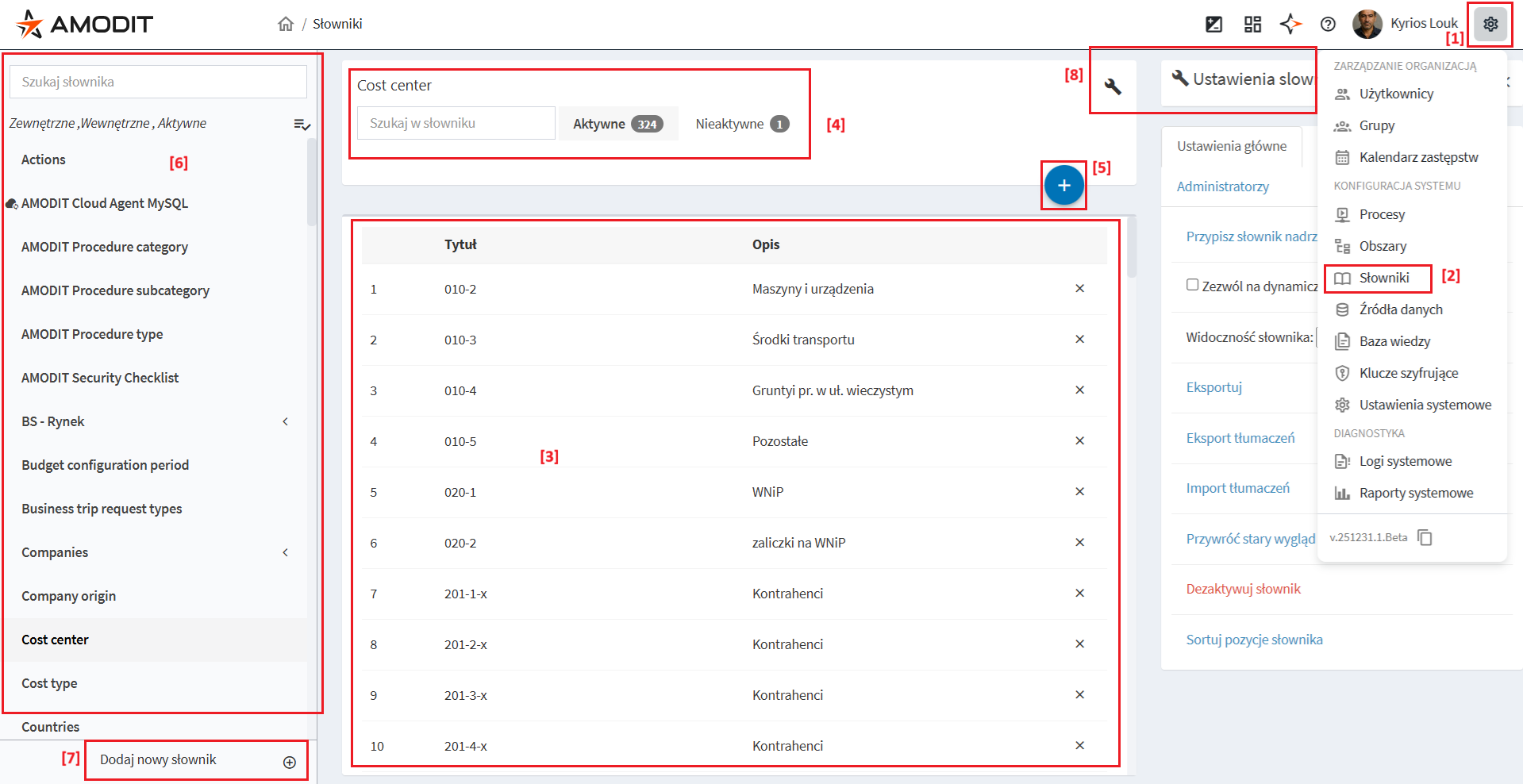Select Cost type in dictionary list

(49, 683)
